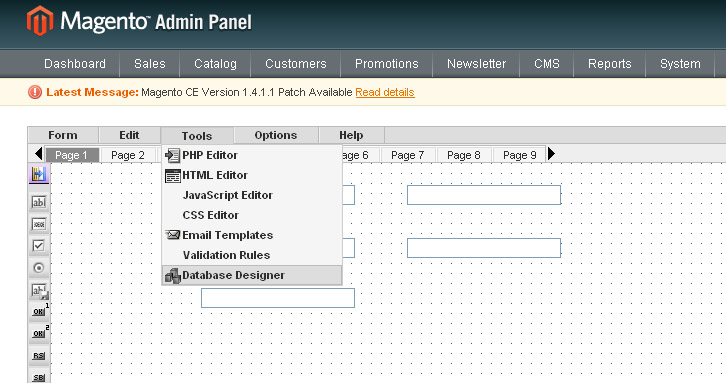Choose Database Designer from Tools menu
This screenshot has width=726, height=383.
pos(252,275)
